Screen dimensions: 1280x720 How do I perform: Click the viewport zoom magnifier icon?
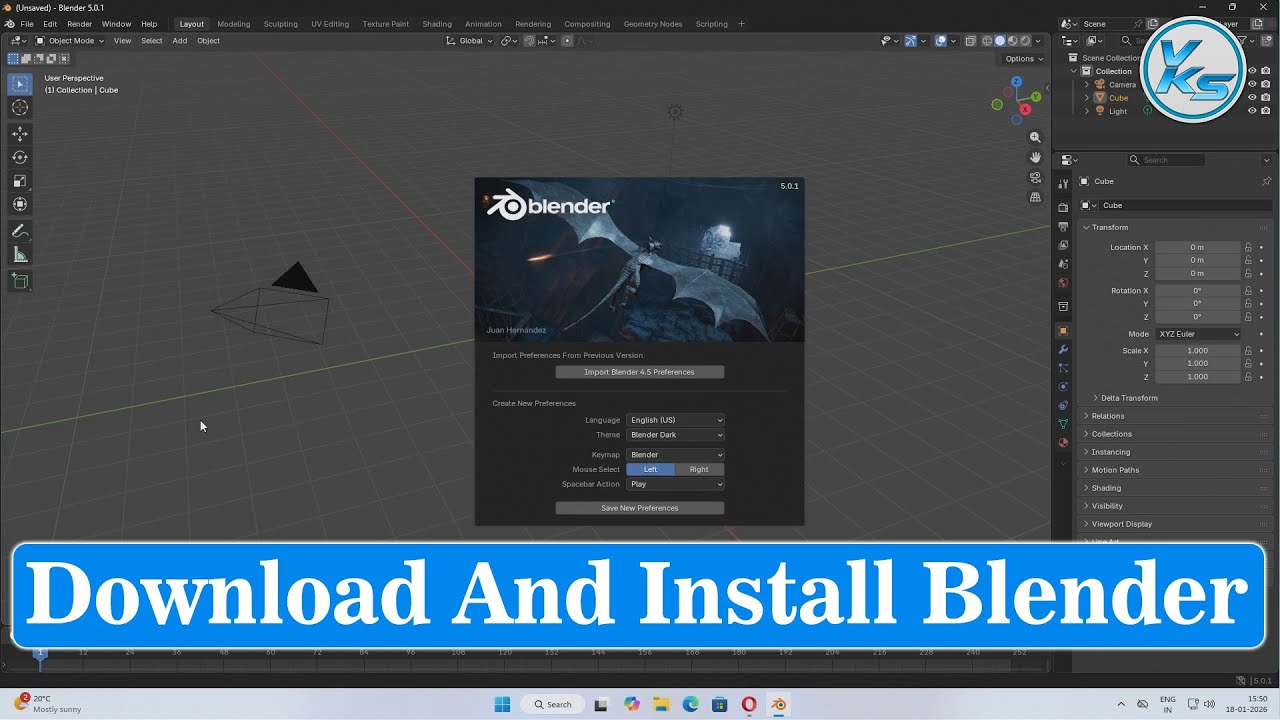coord(1035,137)
